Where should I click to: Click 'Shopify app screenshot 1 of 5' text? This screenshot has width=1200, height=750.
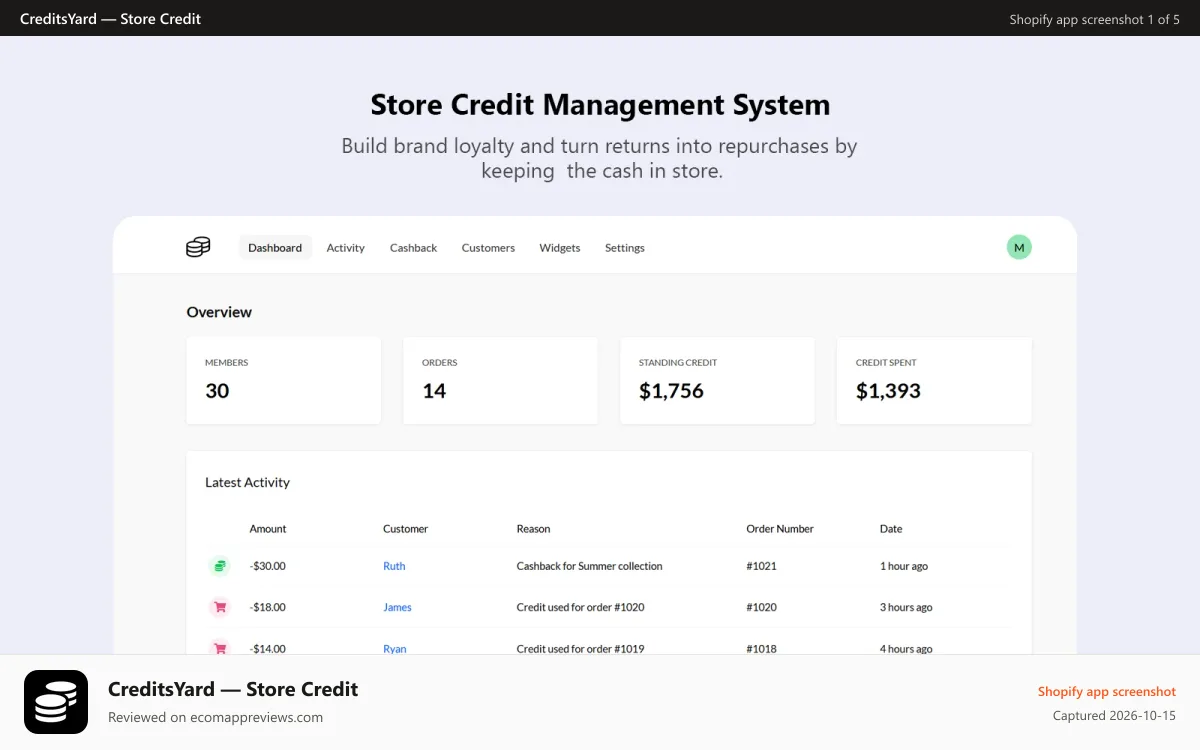tap(1094, 19)
